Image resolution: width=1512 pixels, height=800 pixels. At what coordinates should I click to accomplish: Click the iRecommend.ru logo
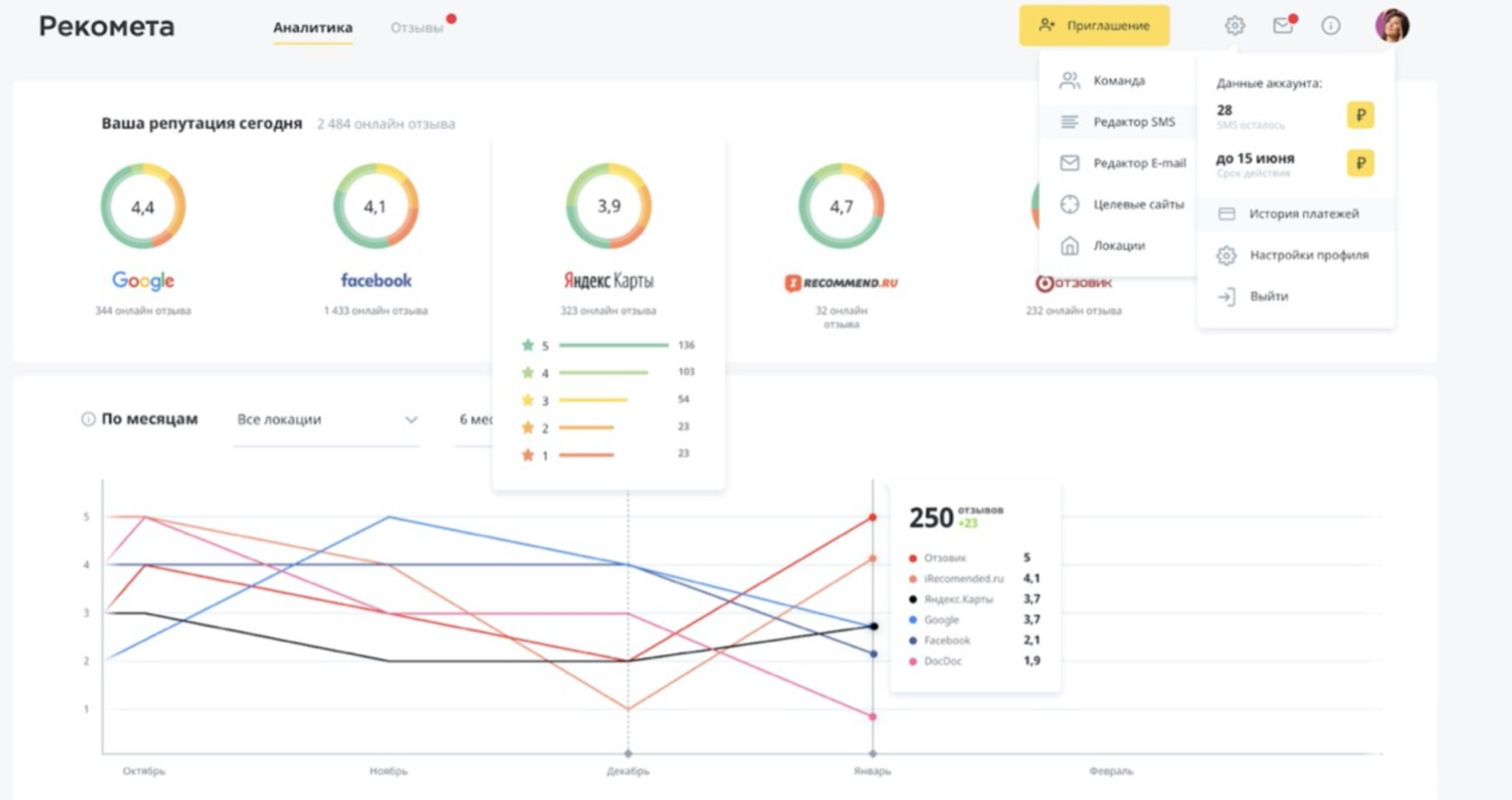841,283
